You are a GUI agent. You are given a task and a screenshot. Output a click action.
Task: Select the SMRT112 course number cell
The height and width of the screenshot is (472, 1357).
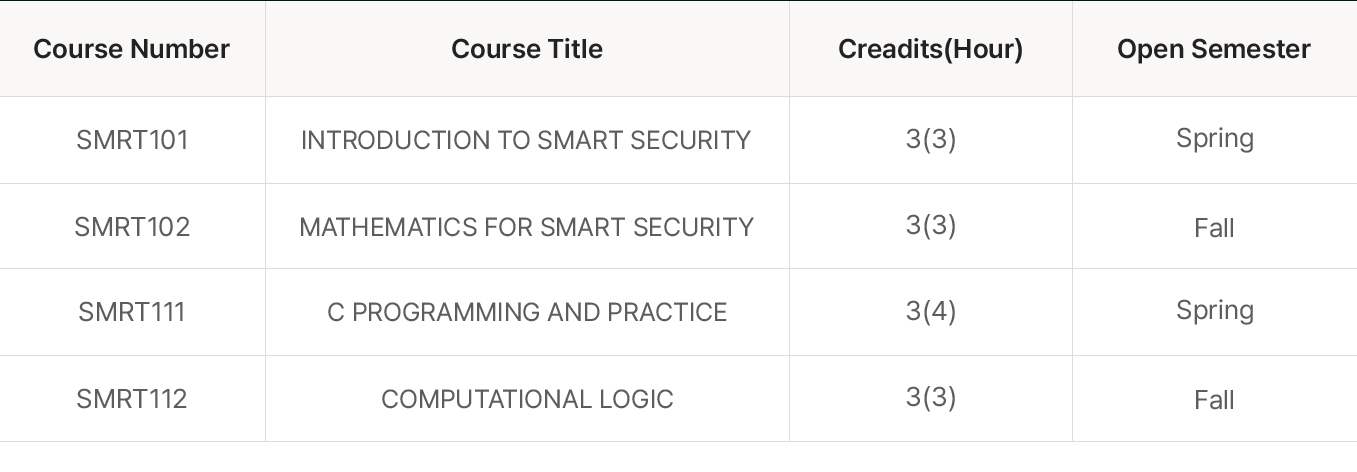[132, 399]
